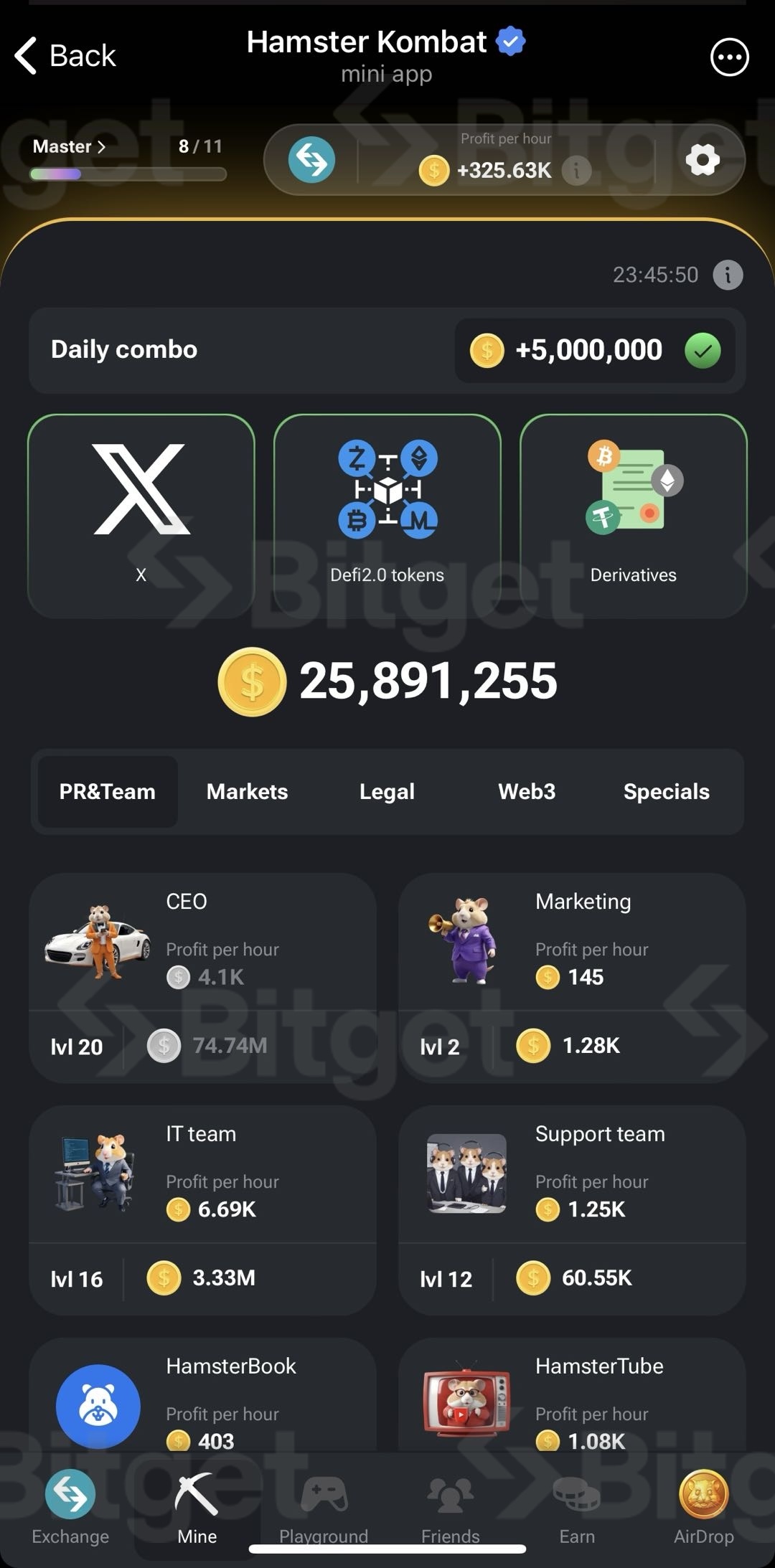Open the Derivatives combo card
This screenshot has height=1568, width=775.
point(634,516)
